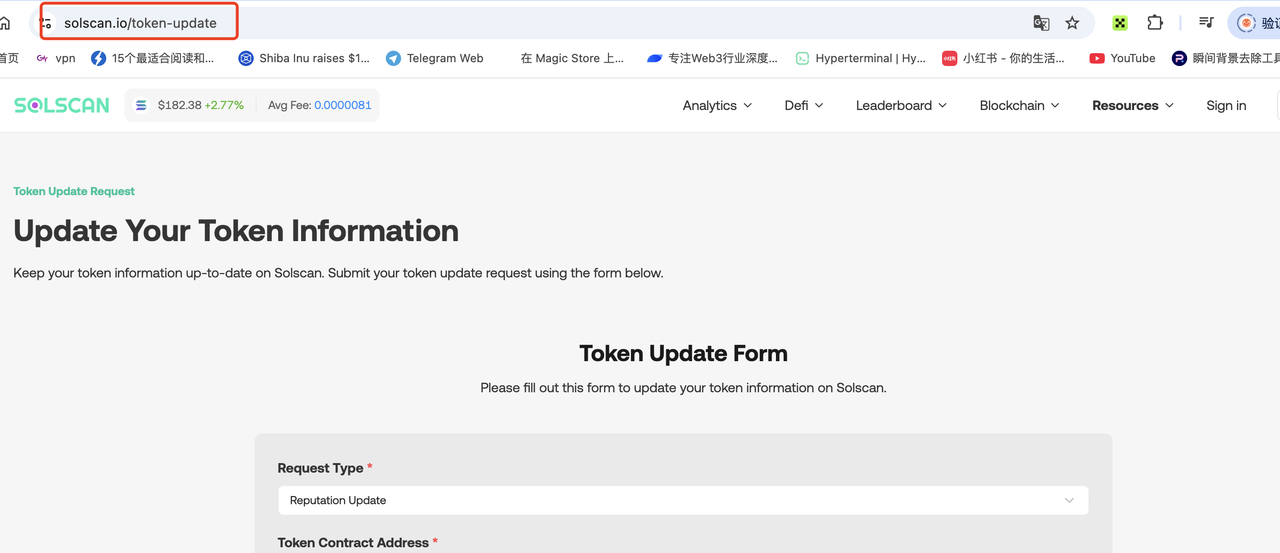Click the translate page icon
Screen dimensions: 1280x553
point(1041,23)
